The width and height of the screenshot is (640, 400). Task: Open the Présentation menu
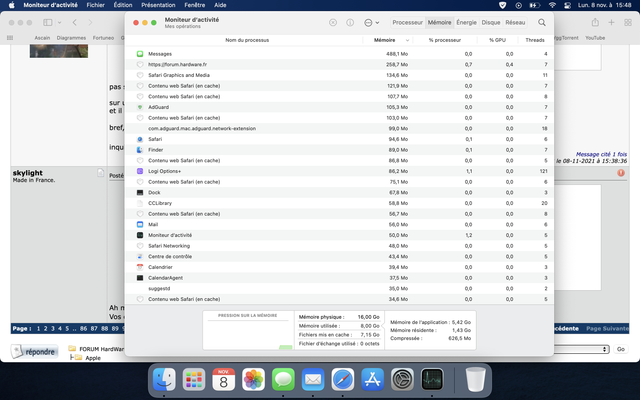[x=158, y=5]
